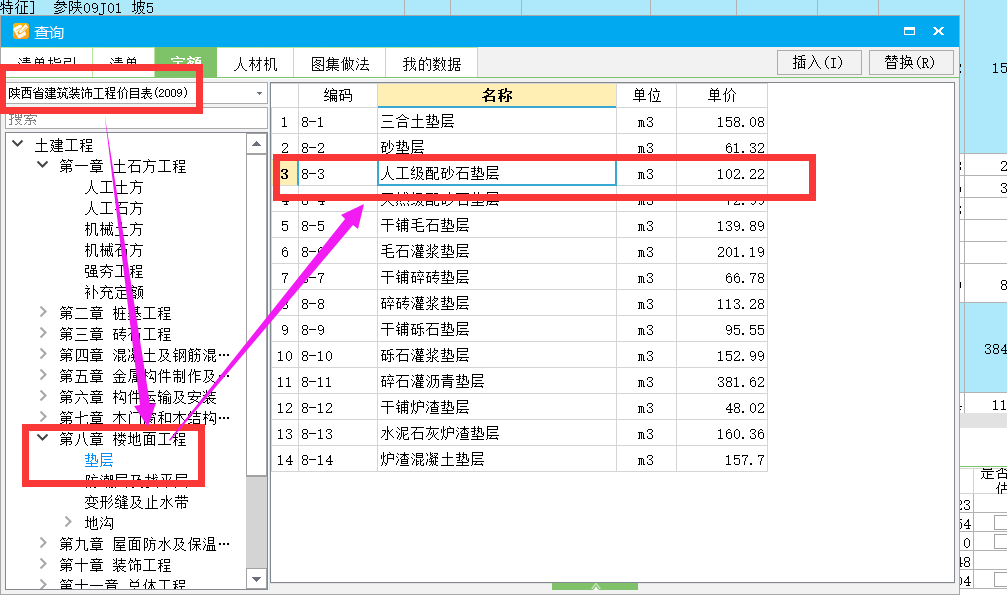The height and width of the screenshot is (616, 1007).
Task: Select 垫层 under 楼地面工程
Action: (99, 460)
